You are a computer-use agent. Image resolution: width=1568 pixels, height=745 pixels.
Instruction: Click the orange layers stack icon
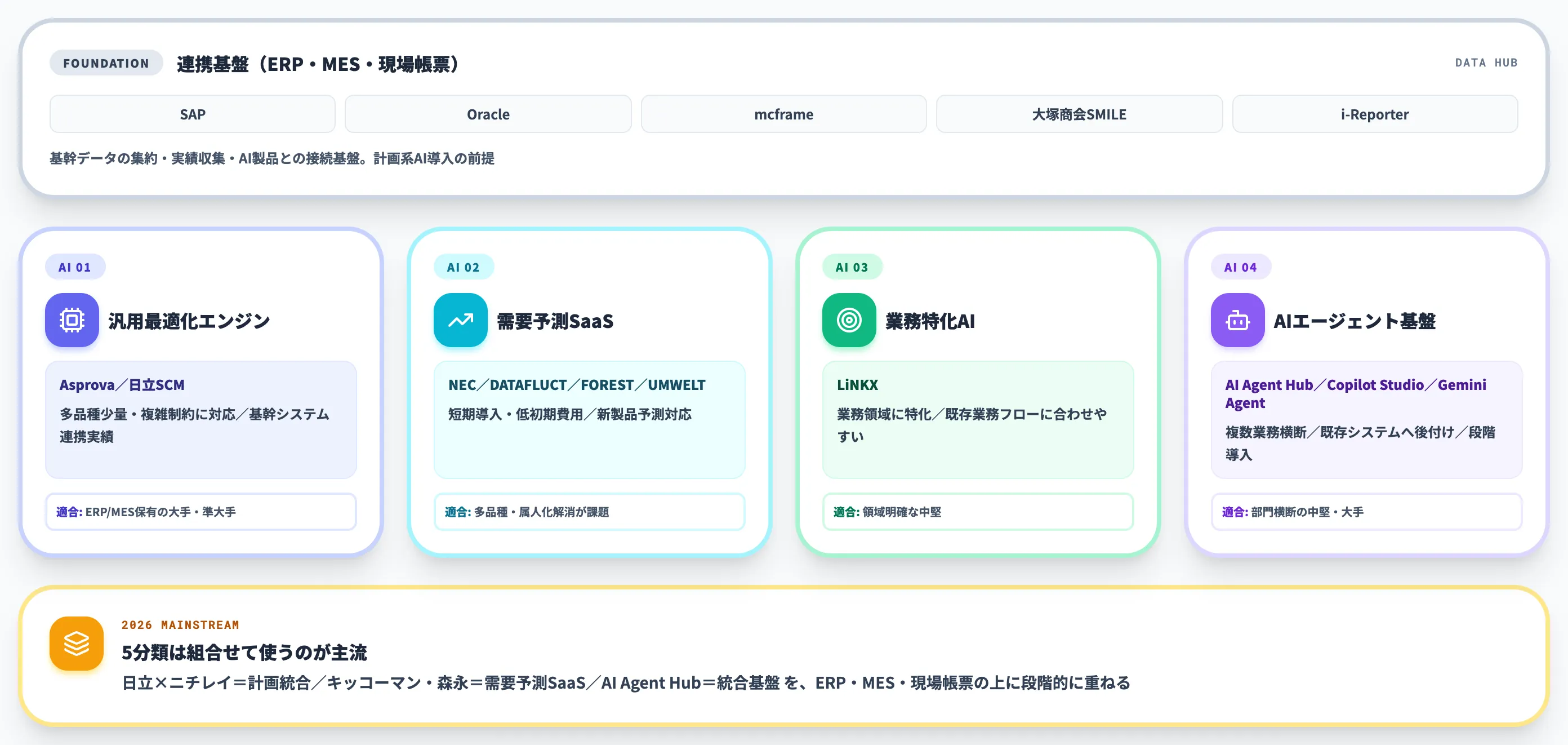tap(77, 643)
